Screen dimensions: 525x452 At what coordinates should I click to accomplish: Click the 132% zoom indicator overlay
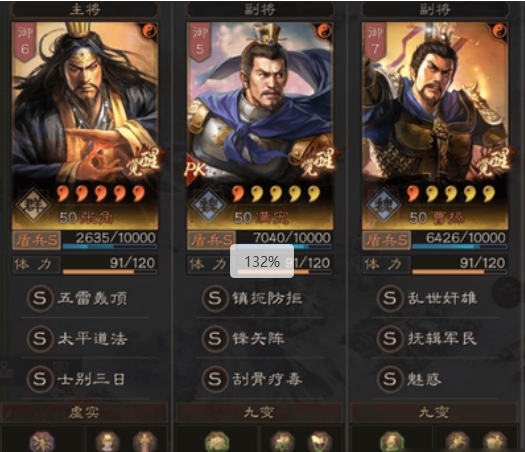pos(262,261)
